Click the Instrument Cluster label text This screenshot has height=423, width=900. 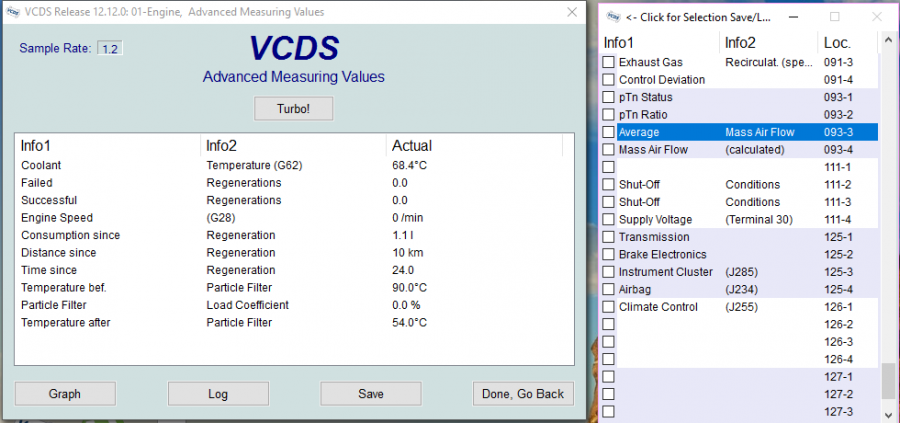[x=666, y=272]
